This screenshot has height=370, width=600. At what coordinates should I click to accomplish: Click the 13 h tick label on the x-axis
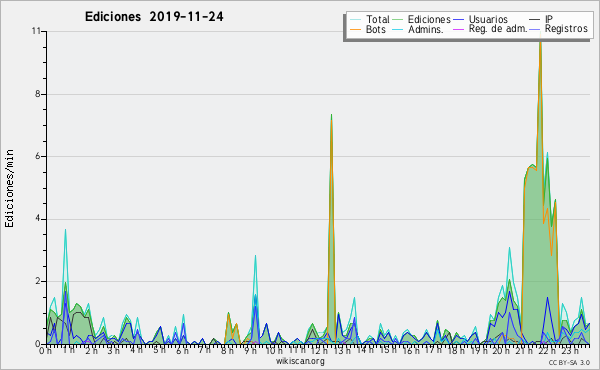click(342, 350)
